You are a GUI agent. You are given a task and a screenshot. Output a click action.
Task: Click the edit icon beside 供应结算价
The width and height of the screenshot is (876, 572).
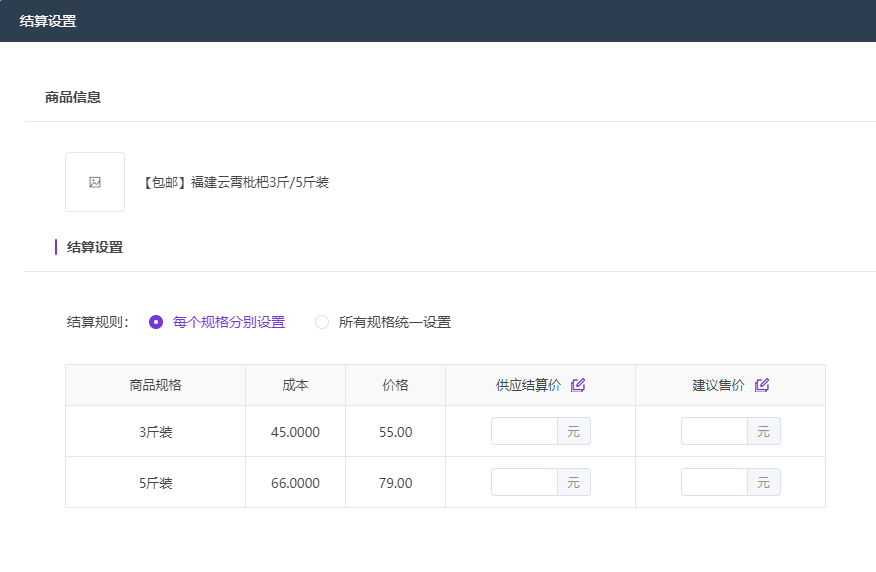578,385
